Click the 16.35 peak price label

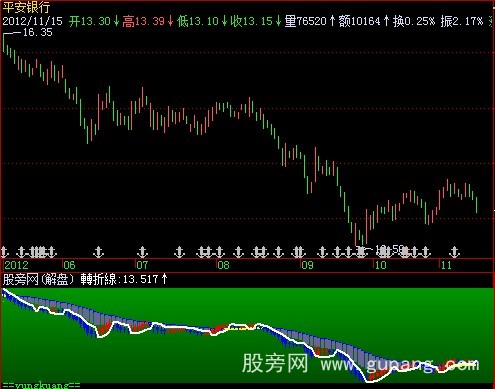click(37, 32)
